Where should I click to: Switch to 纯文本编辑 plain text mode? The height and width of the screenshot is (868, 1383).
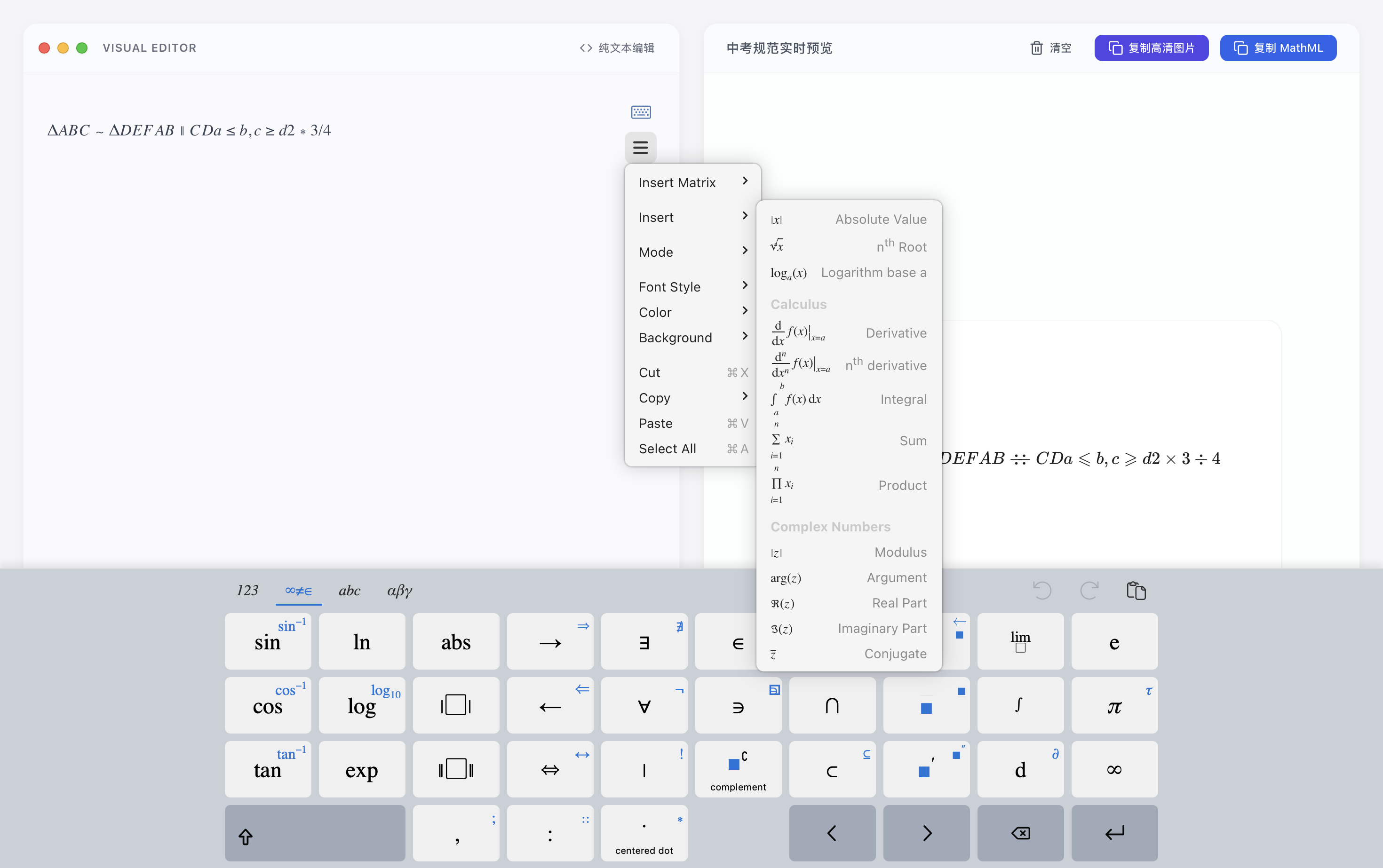click(x=617, y=47)
